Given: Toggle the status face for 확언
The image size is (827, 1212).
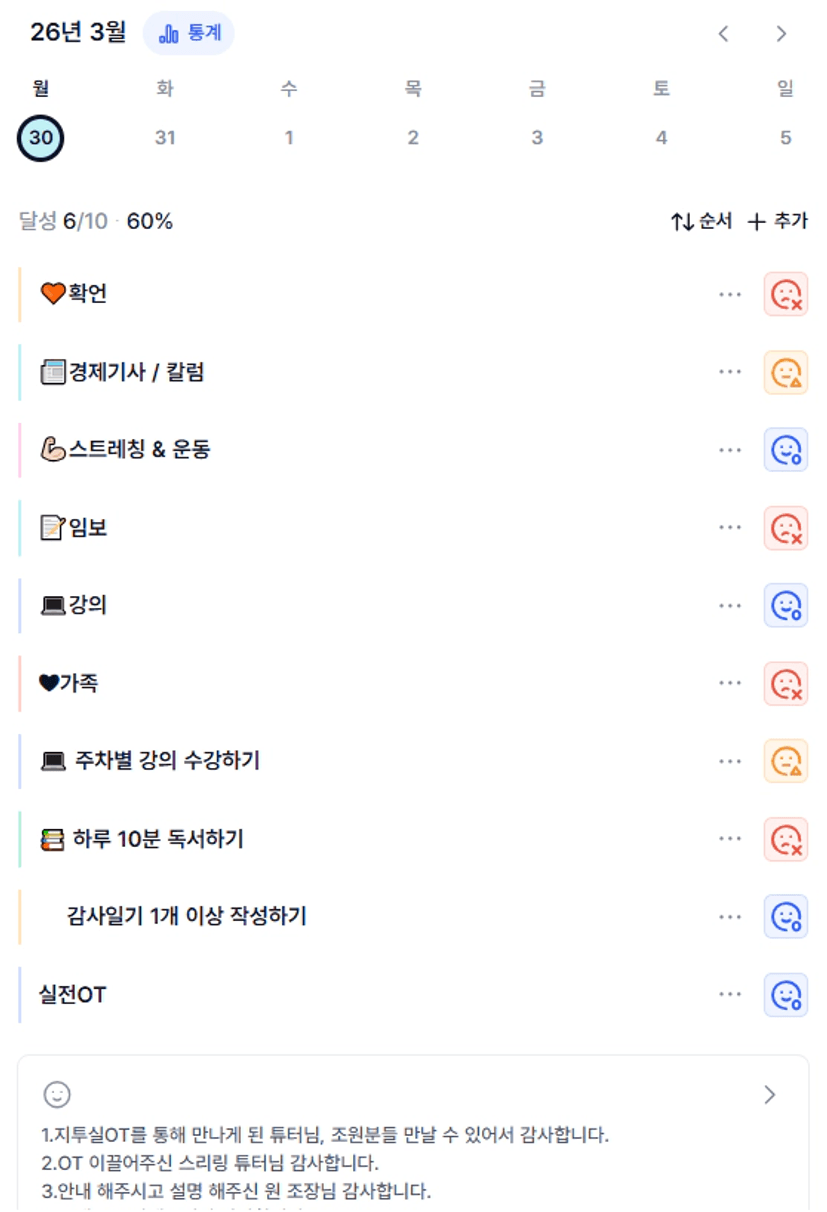Looking at the screenshot, I should 786,294.
